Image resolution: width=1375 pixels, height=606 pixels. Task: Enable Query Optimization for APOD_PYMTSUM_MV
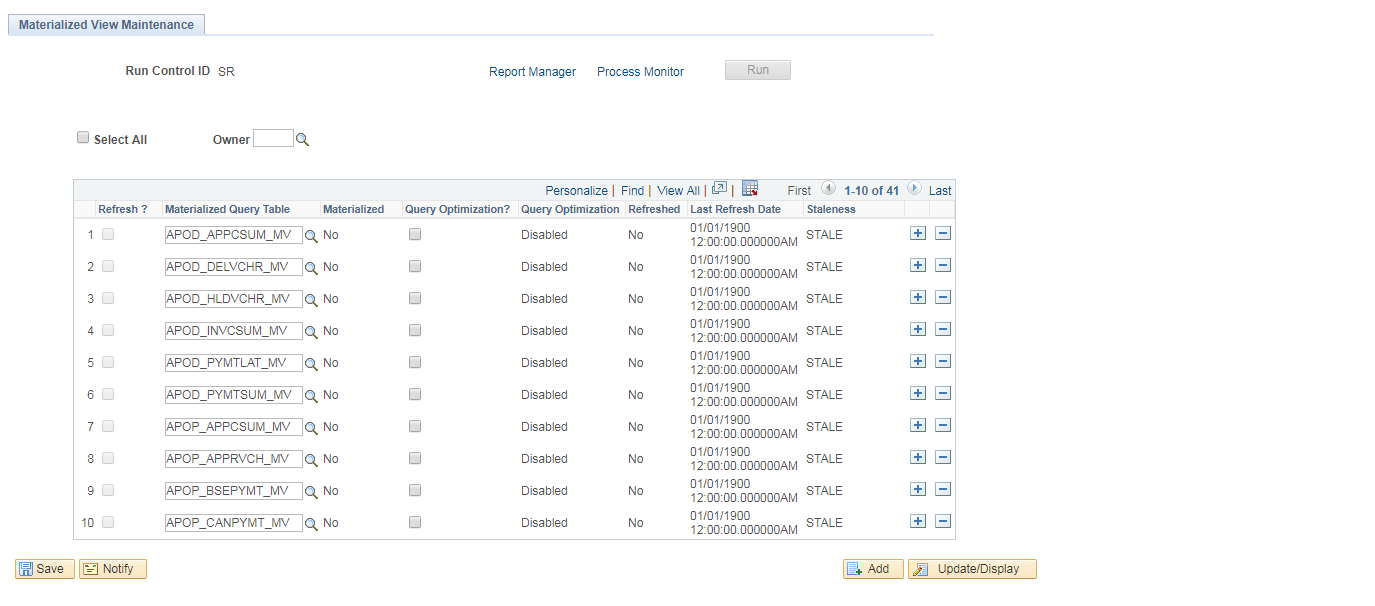pos(415,394)
